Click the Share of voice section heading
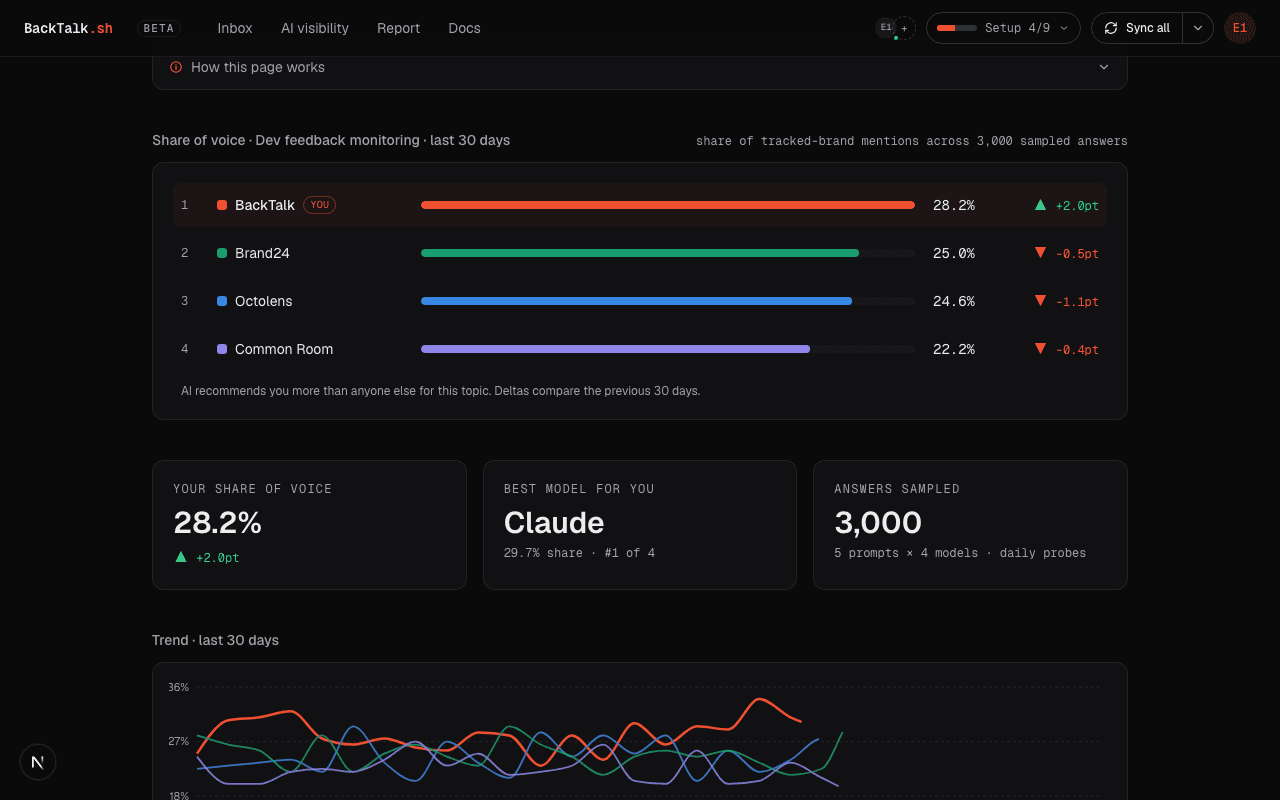Screen dimensions: 1280x800 pos(331,140)
